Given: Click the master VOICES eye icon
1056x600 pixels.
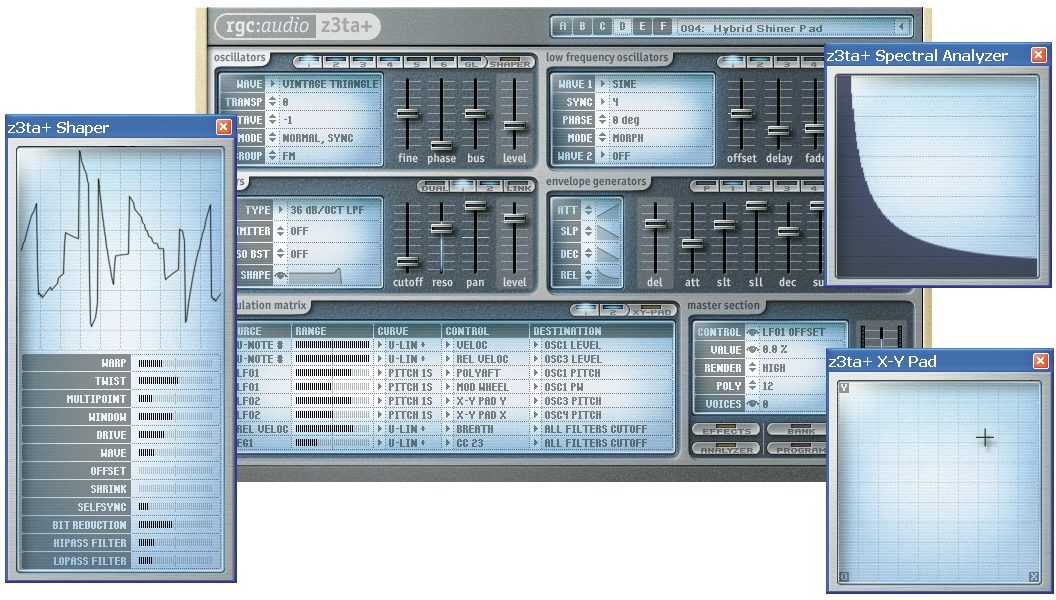Looking at the screenshot, I should pyautogui.click(x=752, y=404).
